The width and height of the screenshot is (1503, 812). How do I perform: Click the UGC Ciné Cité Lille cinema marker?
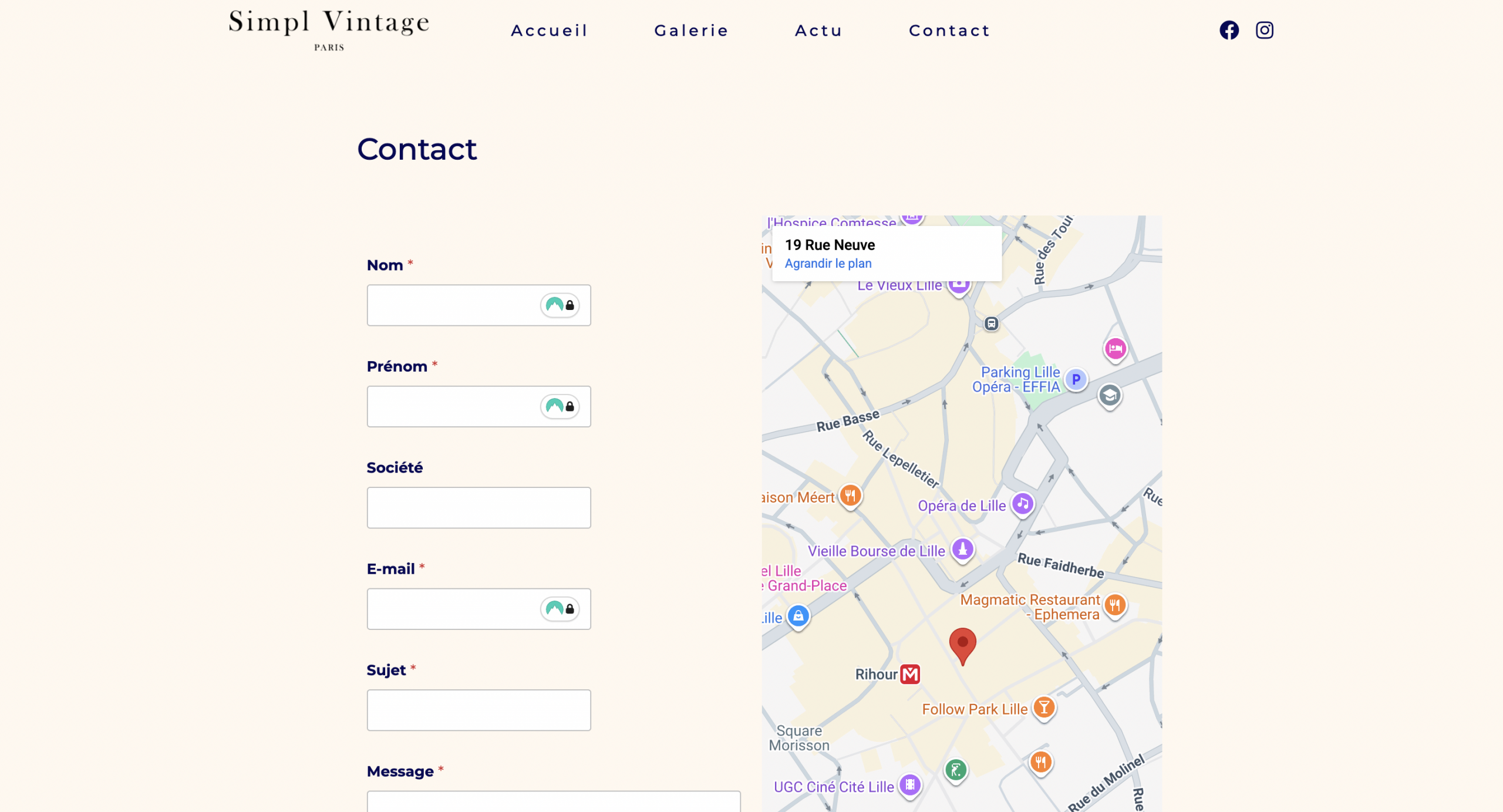(x=909, y=786)
